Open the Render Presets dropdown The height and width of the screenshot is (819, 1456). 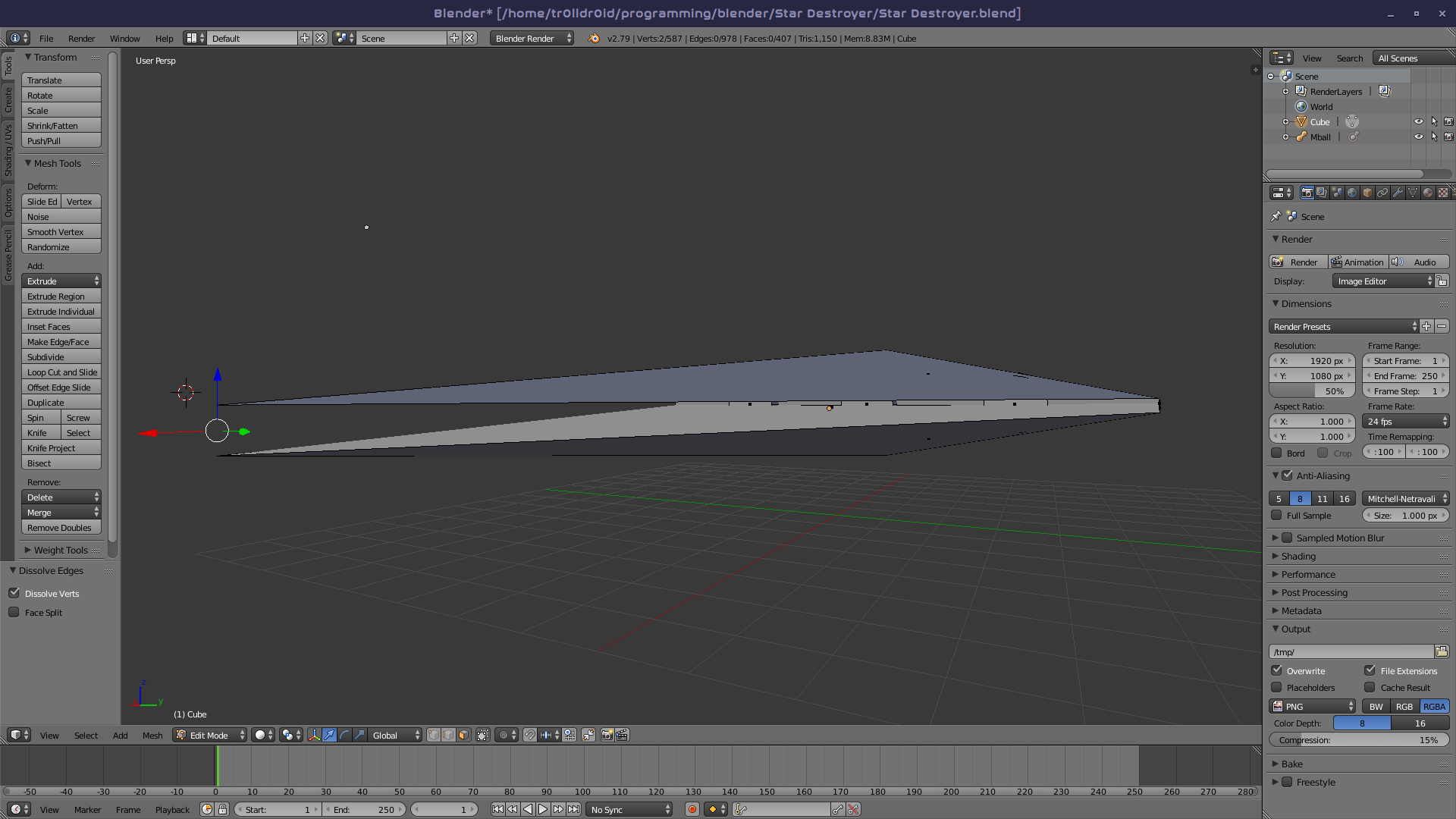click(1343, 326)
